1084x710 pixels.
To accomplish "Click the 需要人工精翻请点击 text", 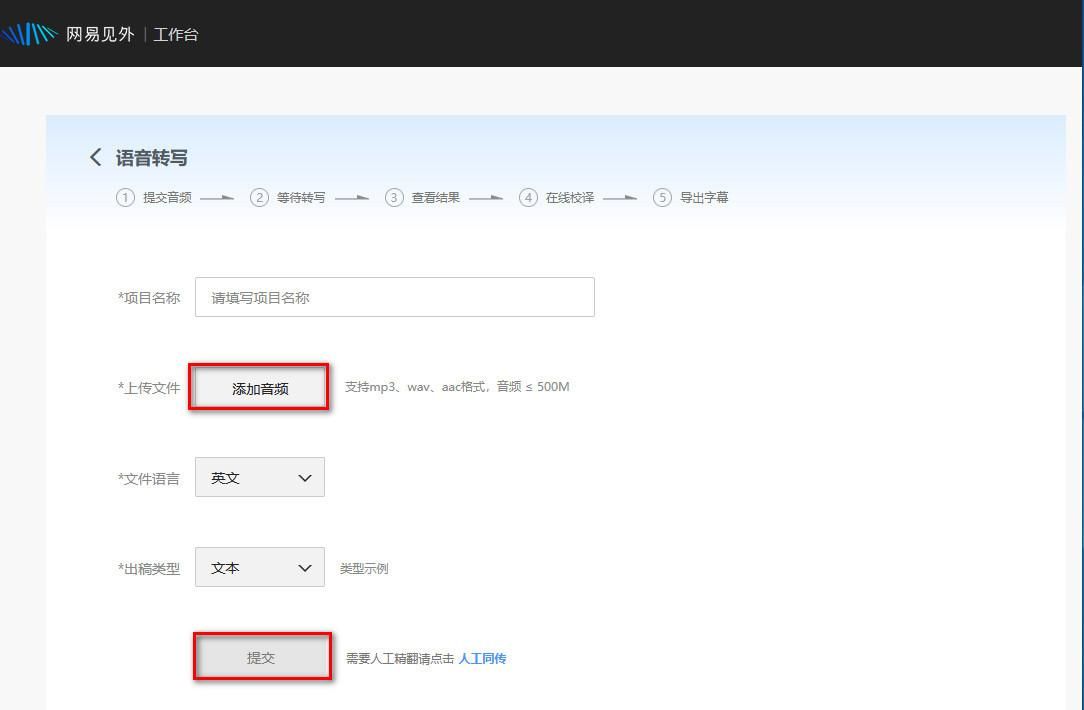I will click(x=400, y=658).
